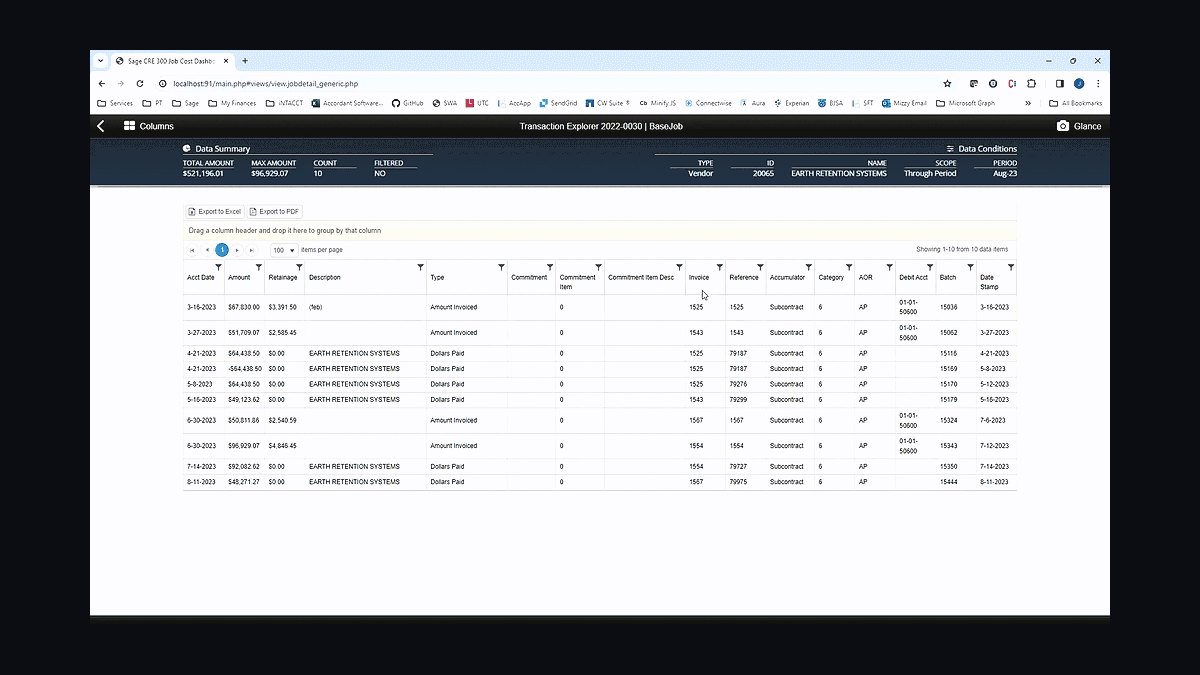Go to previous page of grid
The width and height of the screenshot is (1200, 675).
click(207, 250)
